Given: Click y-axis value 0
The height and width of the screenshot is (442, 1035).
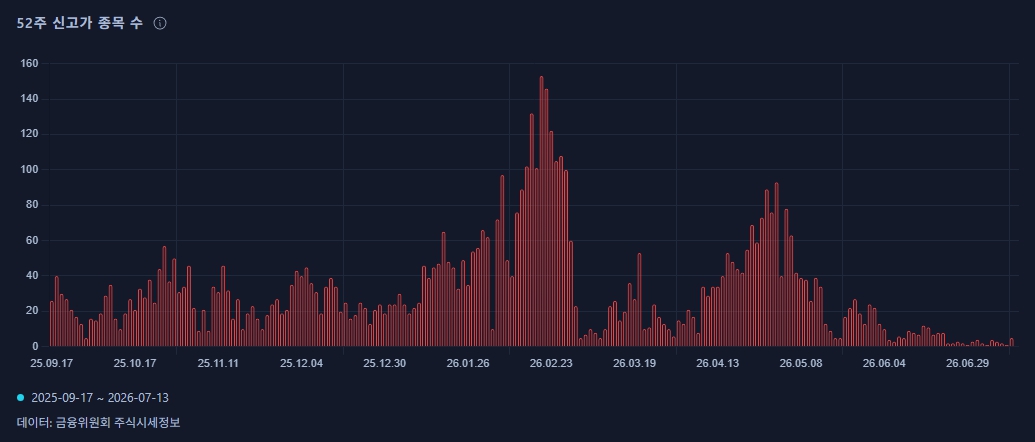Looking at the screenshot, I should [36, 346].
